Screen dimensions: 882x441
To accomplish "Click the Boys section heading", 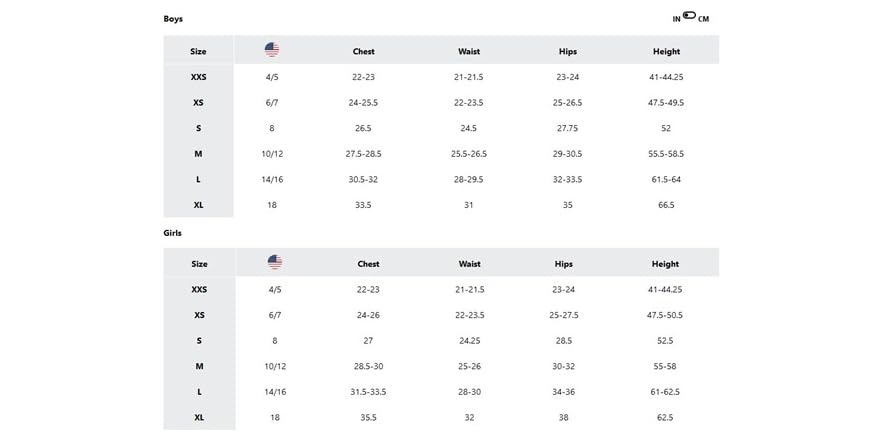I will point(173,19).
